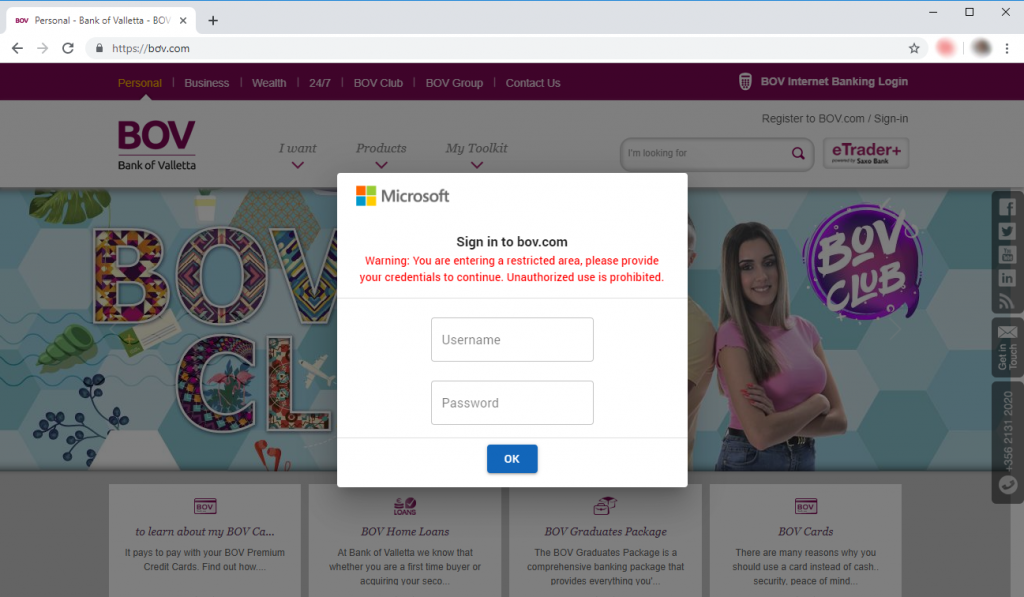Click the BOV Cards card icon

coord(805,506)
